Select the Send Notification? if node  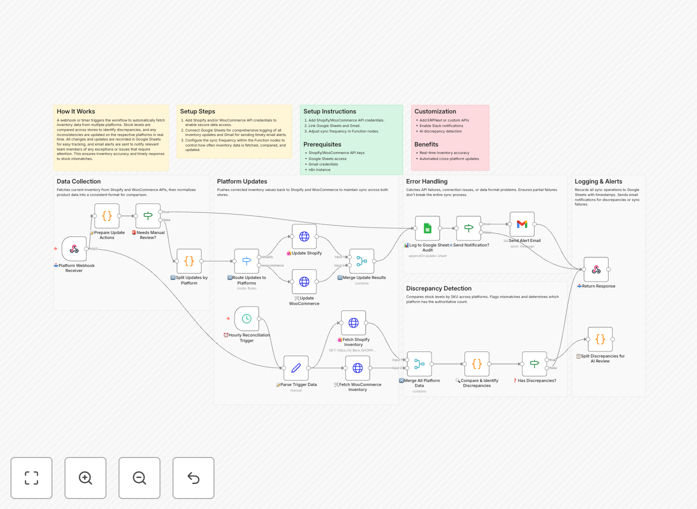[469, 228]
